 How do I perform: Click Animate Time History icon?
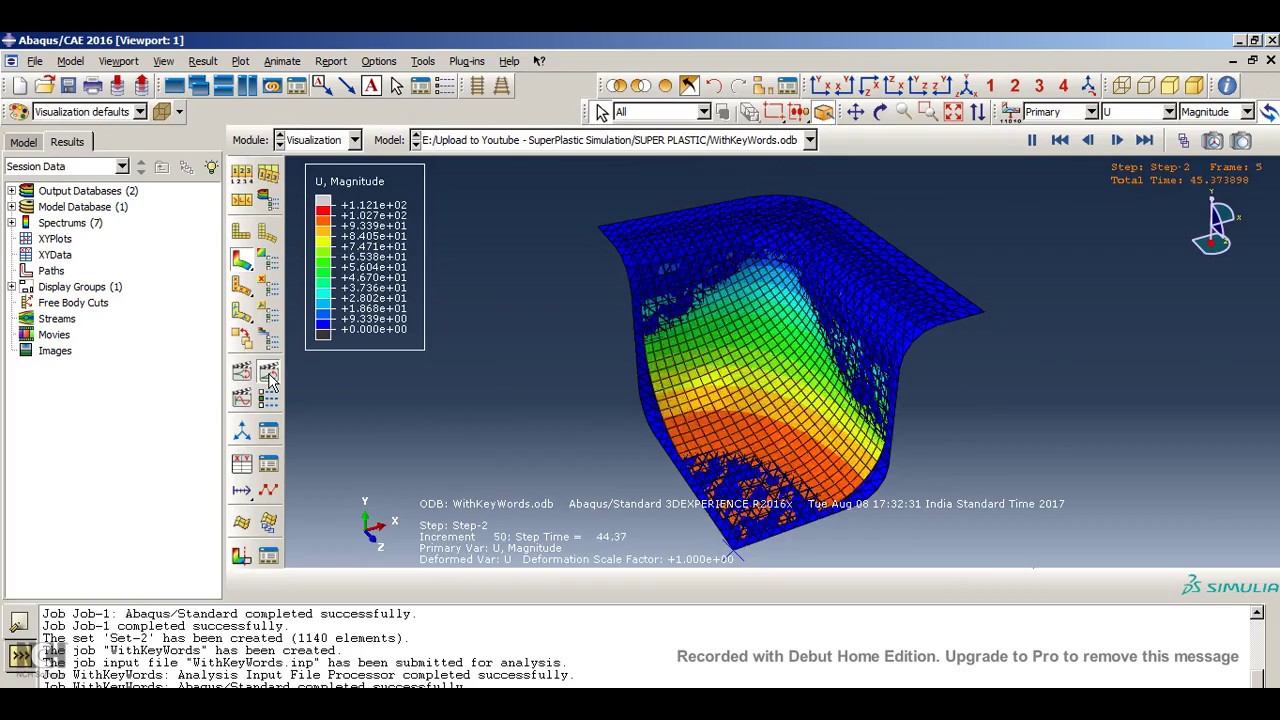click(x=268, y=372)
